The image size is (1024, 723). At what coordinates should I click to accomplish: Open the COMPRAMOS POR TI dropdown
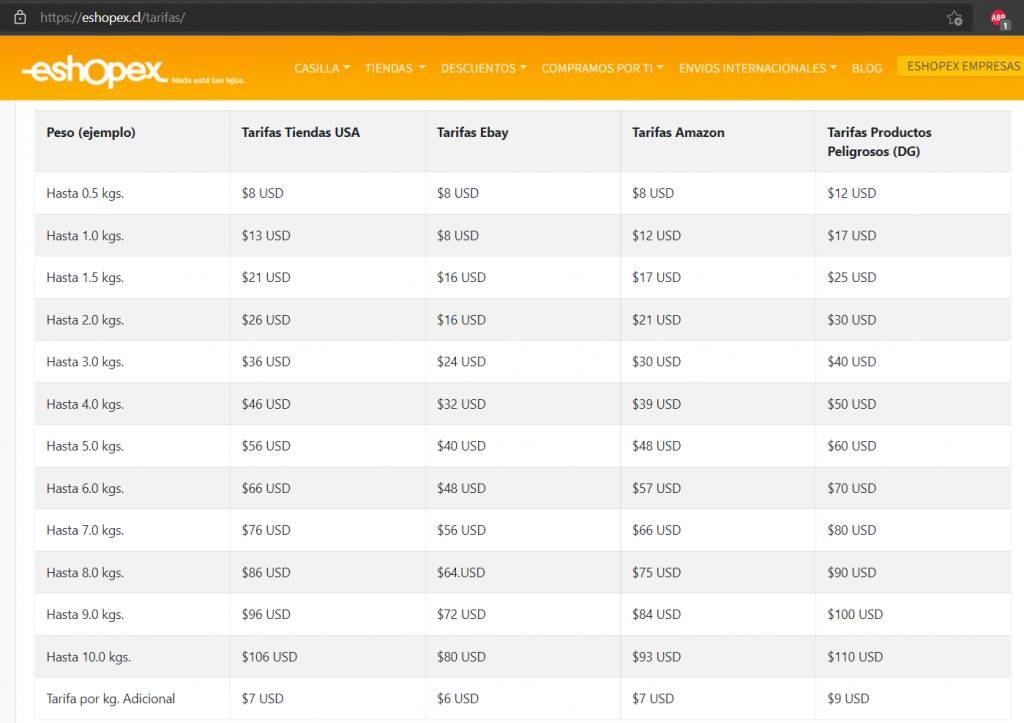click(602, 68)
